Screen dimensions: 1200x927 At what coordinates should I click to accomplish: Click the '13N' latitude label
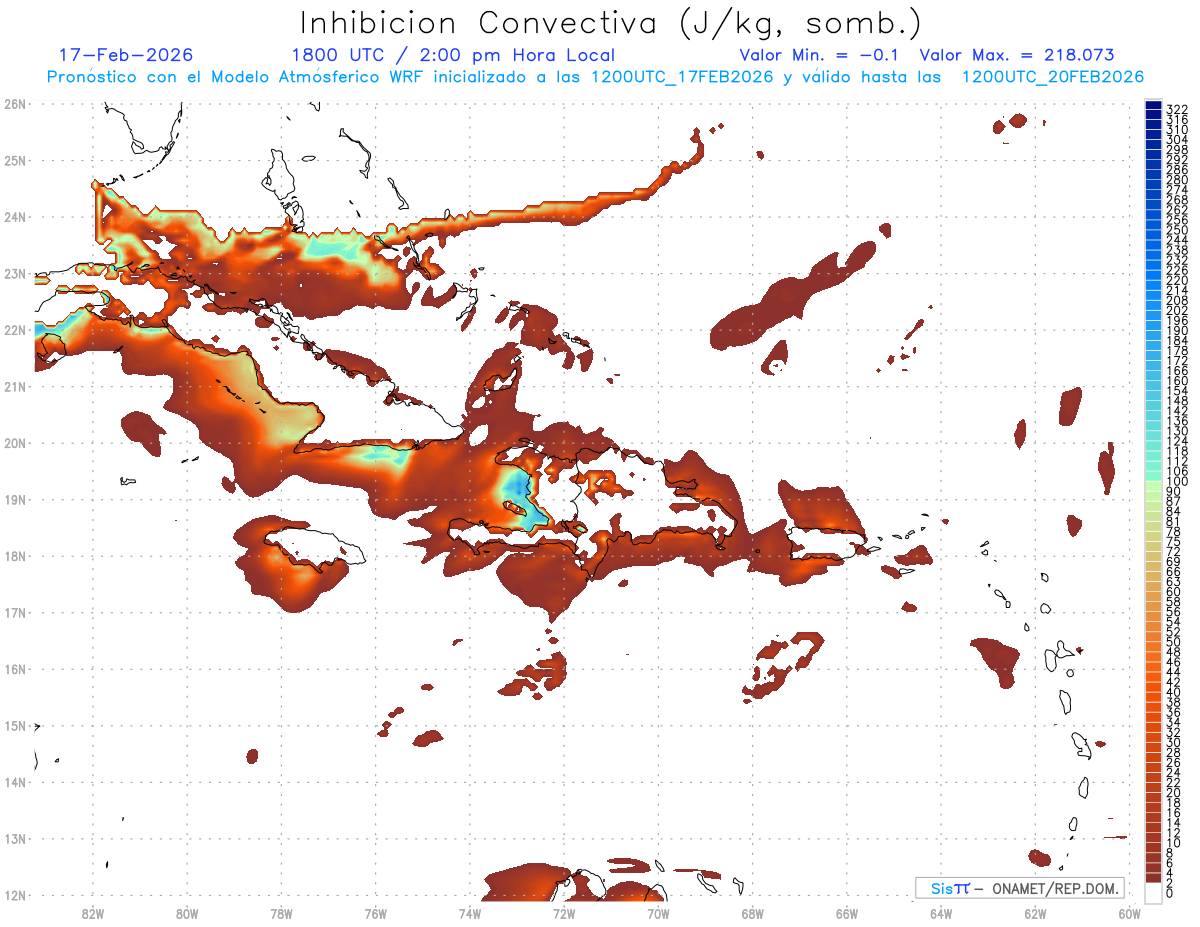(15, 839)
